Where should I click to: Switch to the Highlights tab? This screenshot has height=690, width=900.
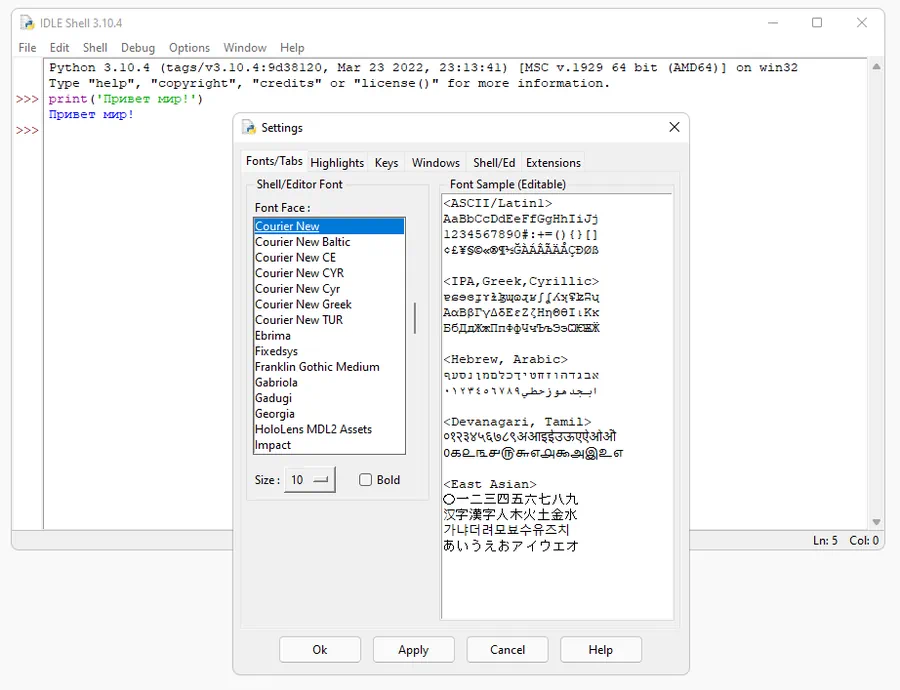coord(337,162)
